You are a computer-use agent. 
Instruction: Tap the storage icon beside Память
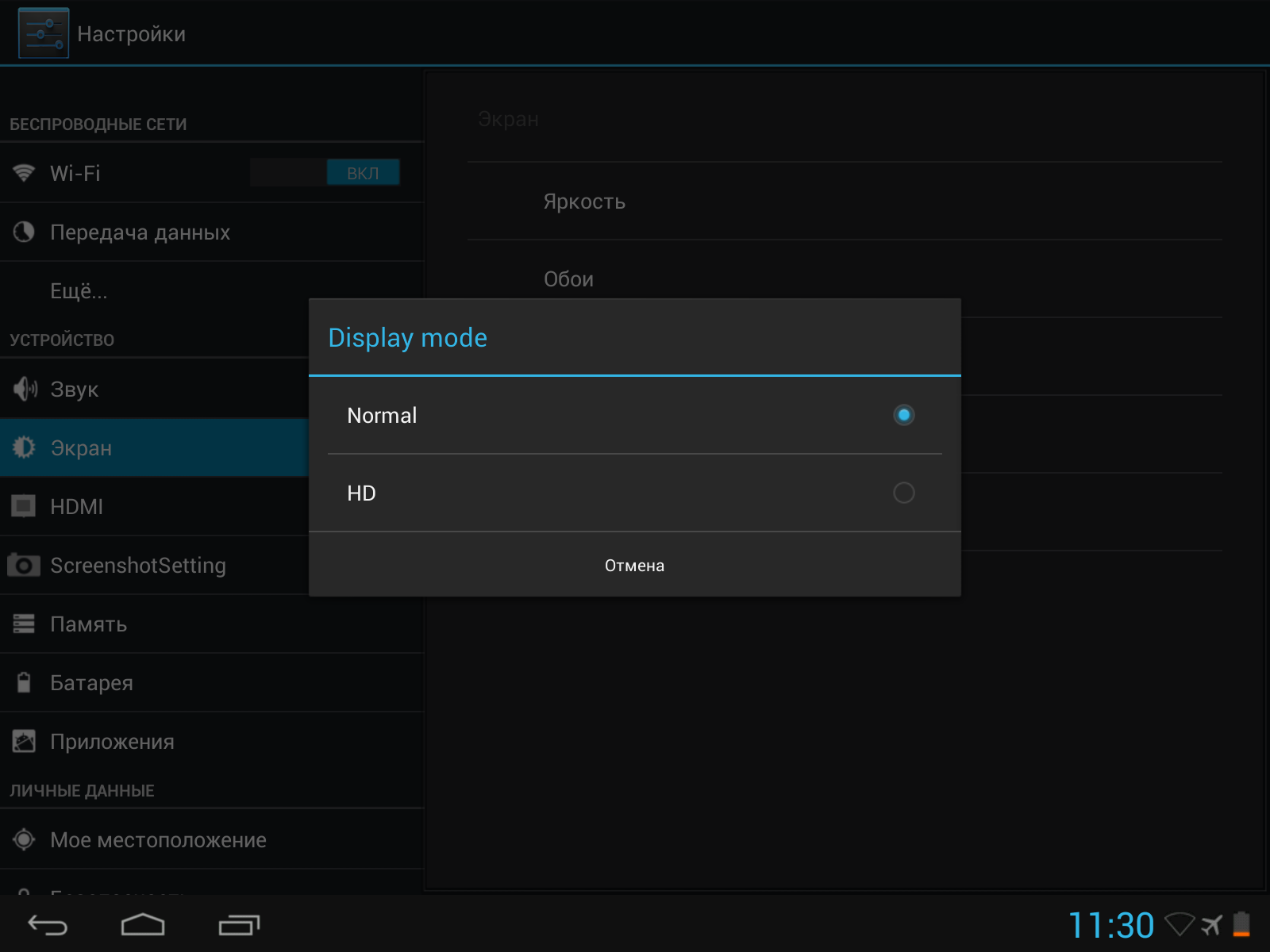24,624
